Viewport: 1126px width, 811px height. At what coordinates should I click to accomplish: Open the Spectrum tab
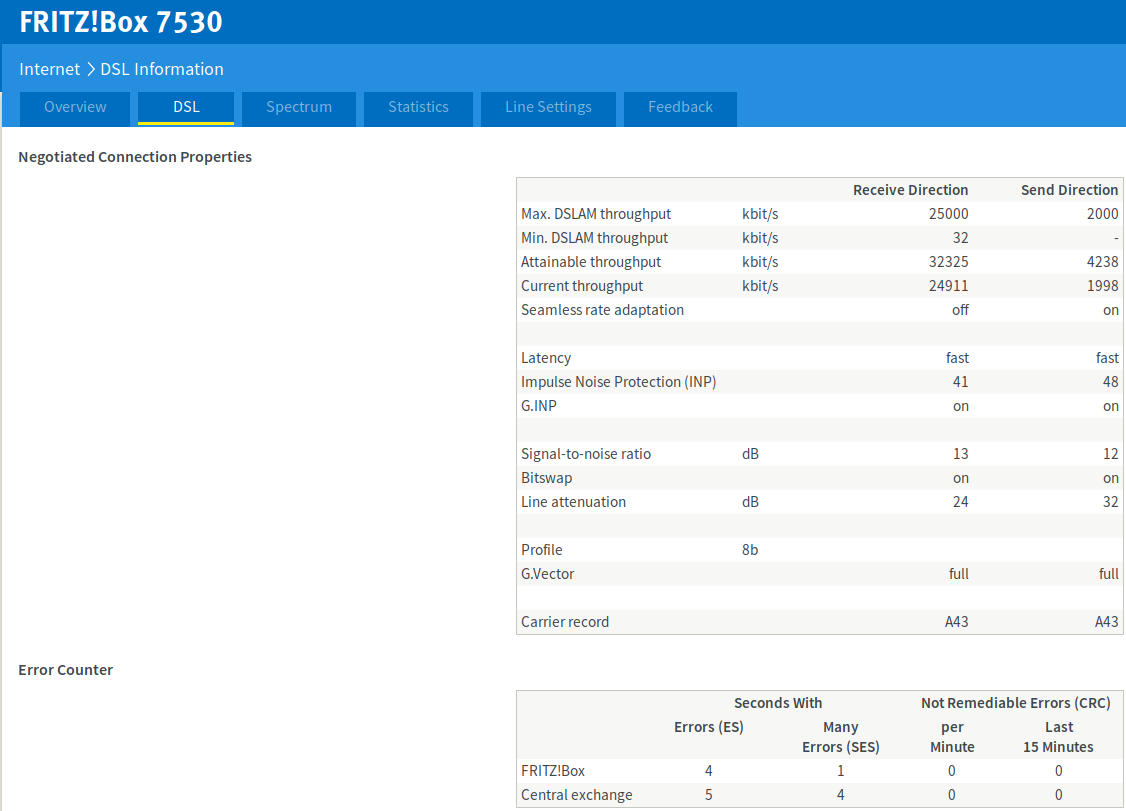click(298, 107)
